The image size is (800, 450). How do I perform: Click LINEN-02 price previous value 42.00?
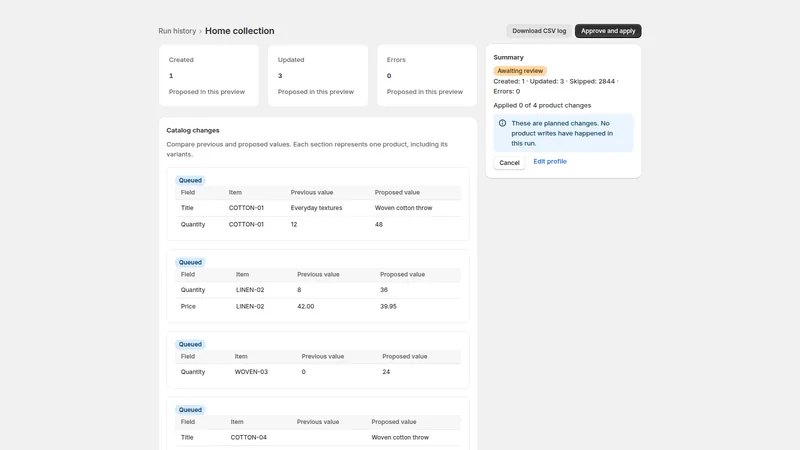(x=306, y=307)
